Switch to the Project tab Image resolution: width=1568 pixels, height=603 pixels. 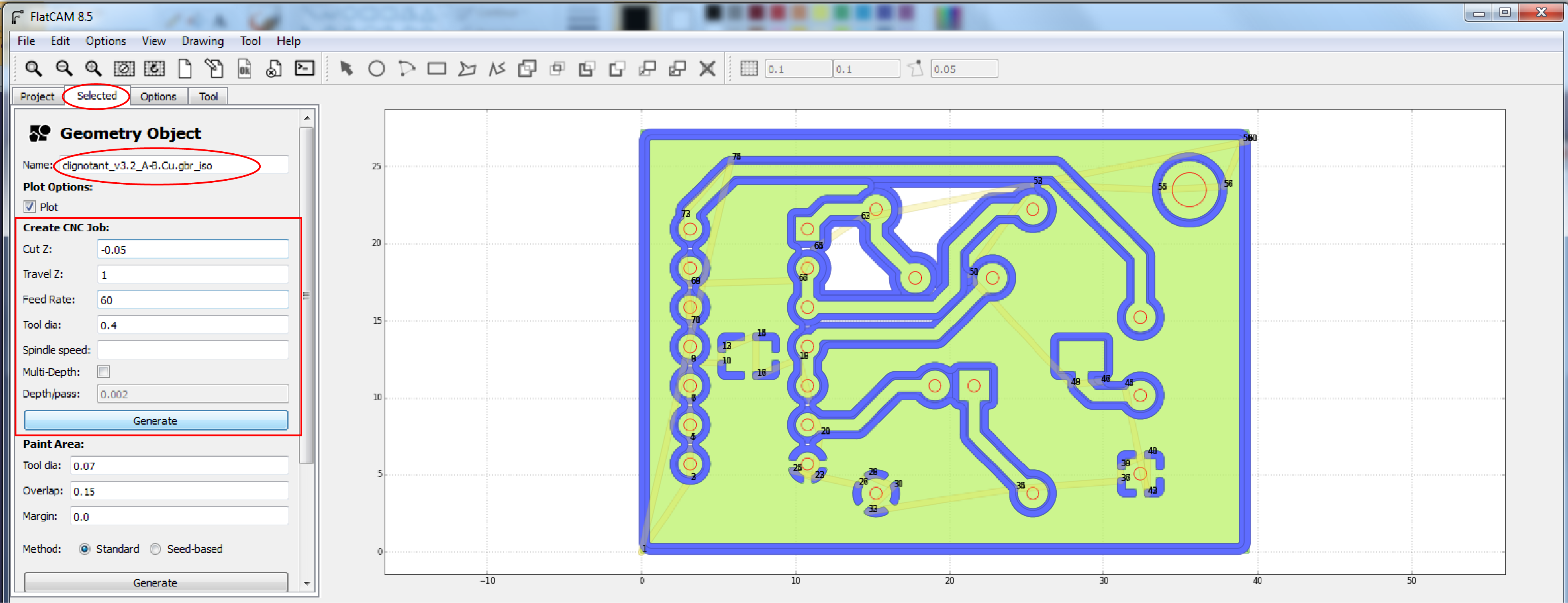click(37, 96)
